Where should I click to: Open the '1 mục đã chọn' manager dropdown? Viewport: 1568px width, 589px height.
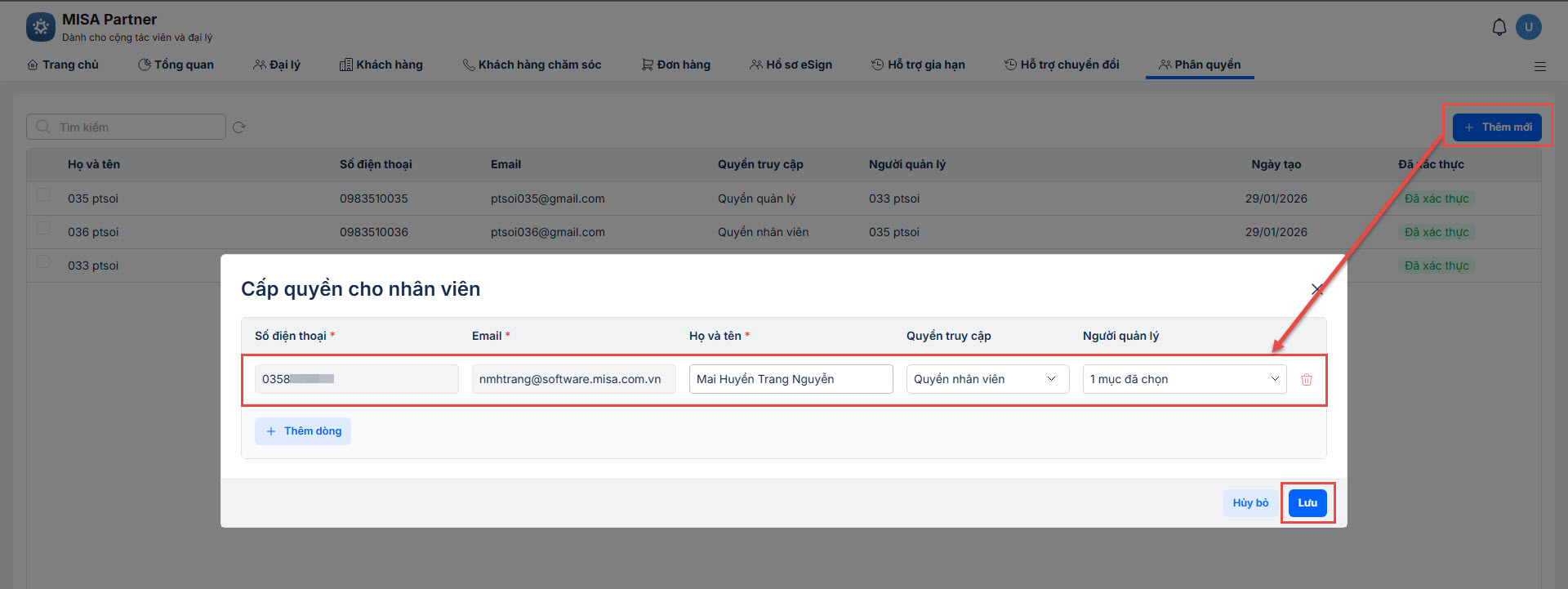point(1184,379)
